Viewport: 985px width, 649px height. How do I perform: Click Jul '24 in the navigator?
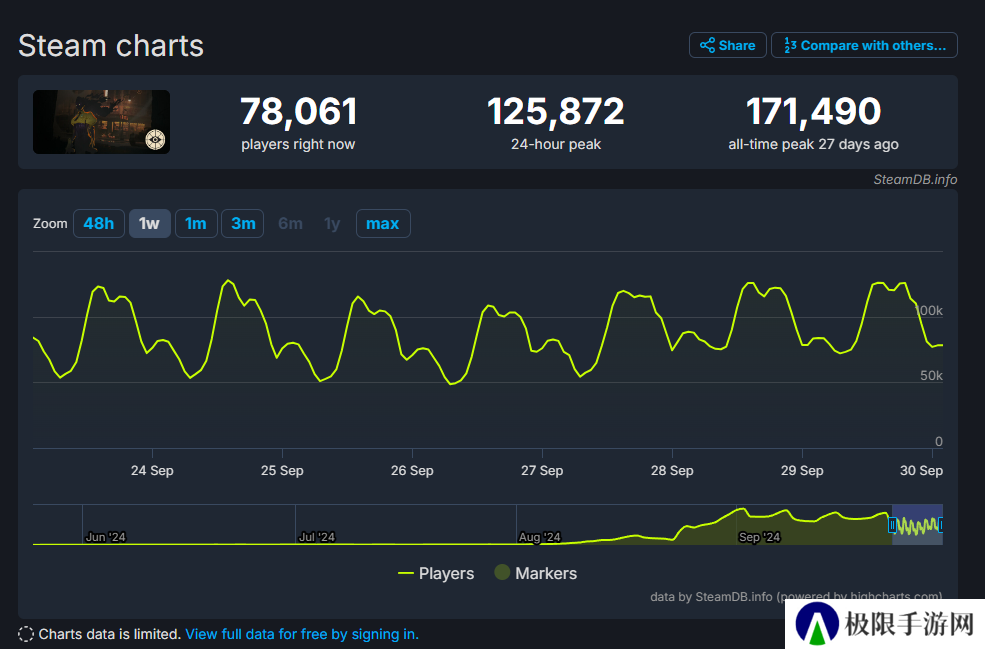coord(317,537)
